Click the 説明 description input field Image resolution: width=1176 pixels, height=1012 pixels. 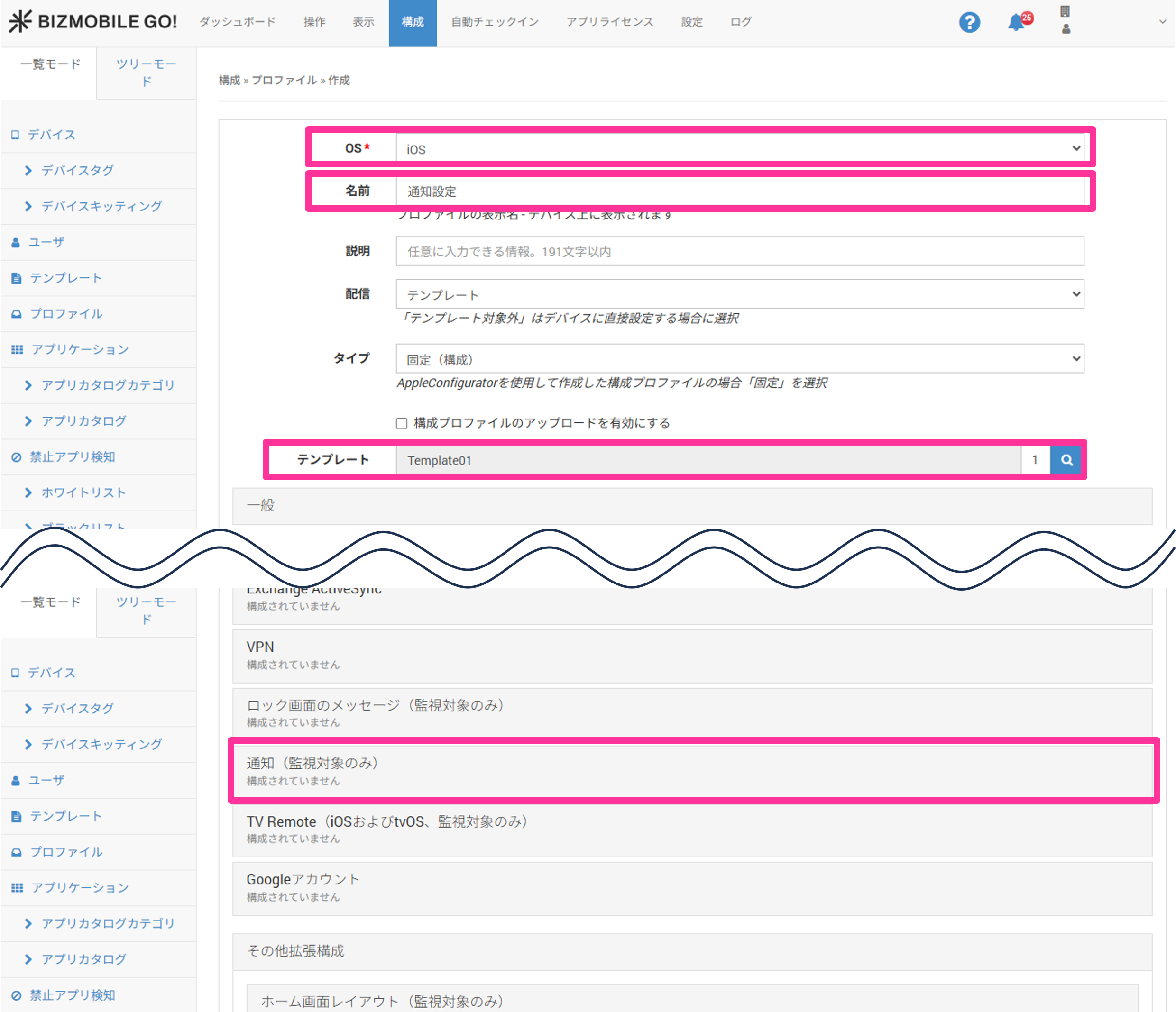(x=739, y=251)
